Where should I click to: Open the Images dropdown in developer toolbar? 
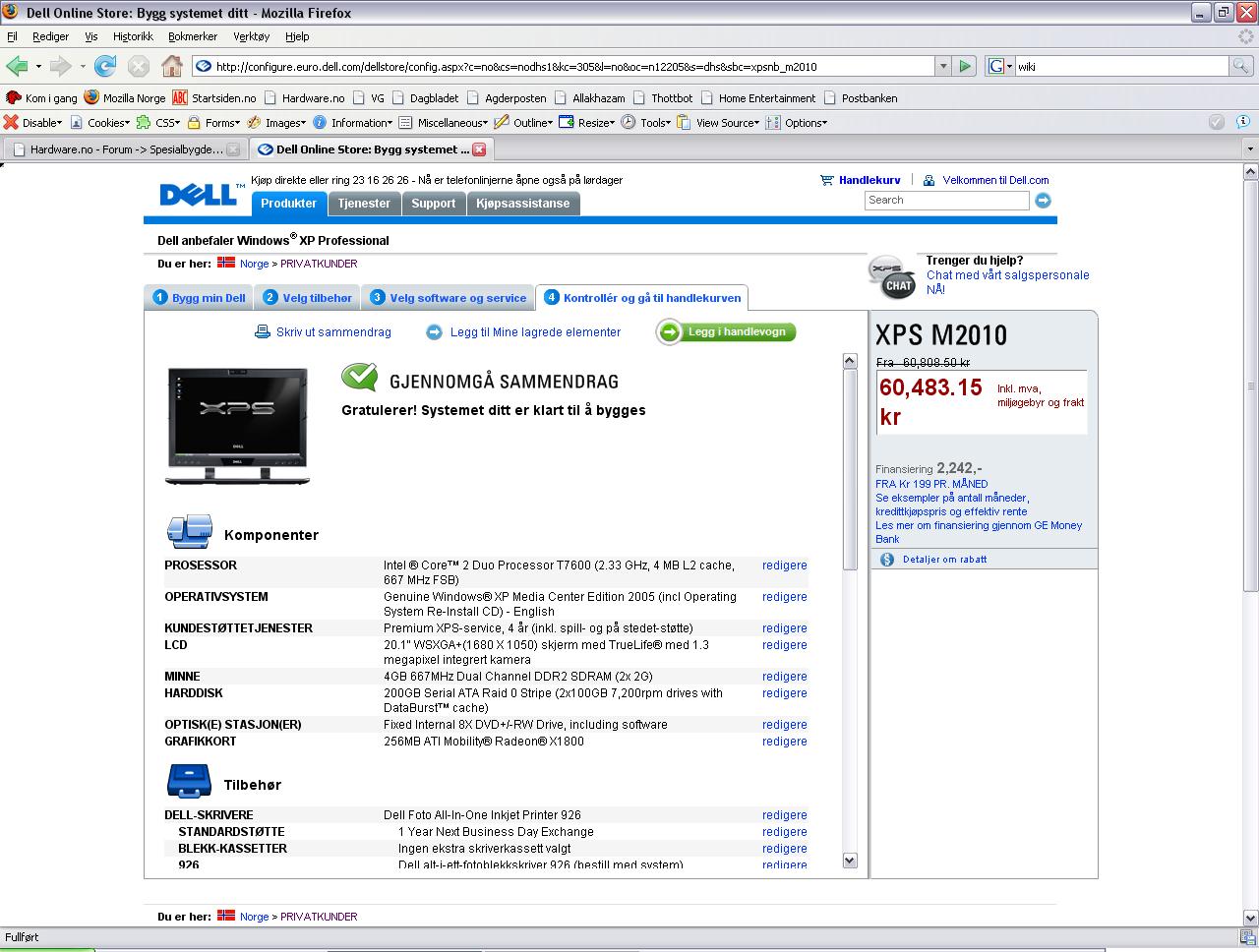pyautogui.click(x=276, y=123)
